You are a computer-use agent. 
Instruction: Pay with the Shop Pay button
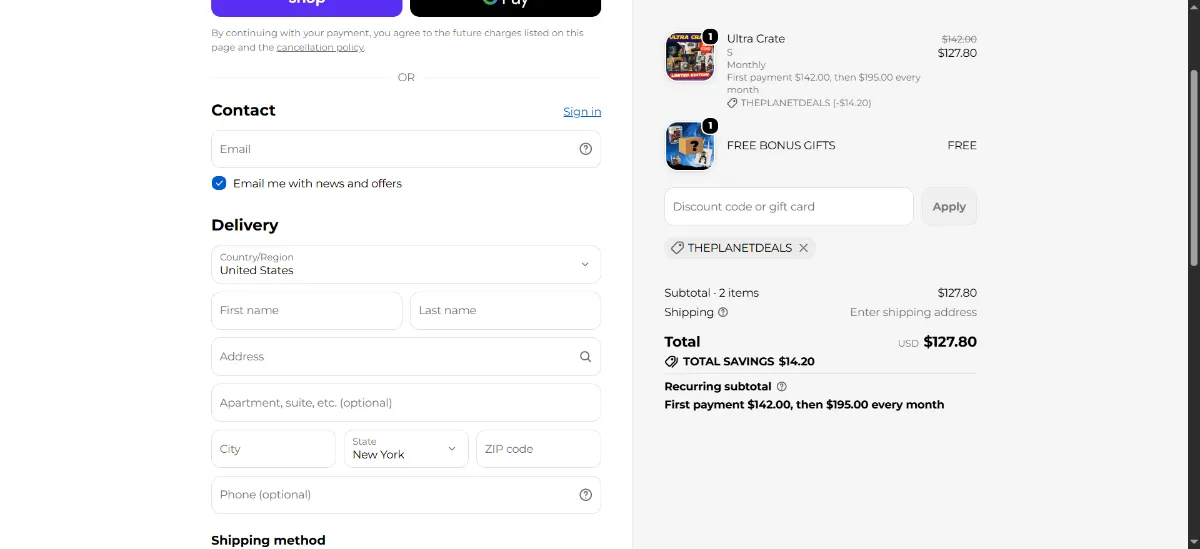pos(307,6)
